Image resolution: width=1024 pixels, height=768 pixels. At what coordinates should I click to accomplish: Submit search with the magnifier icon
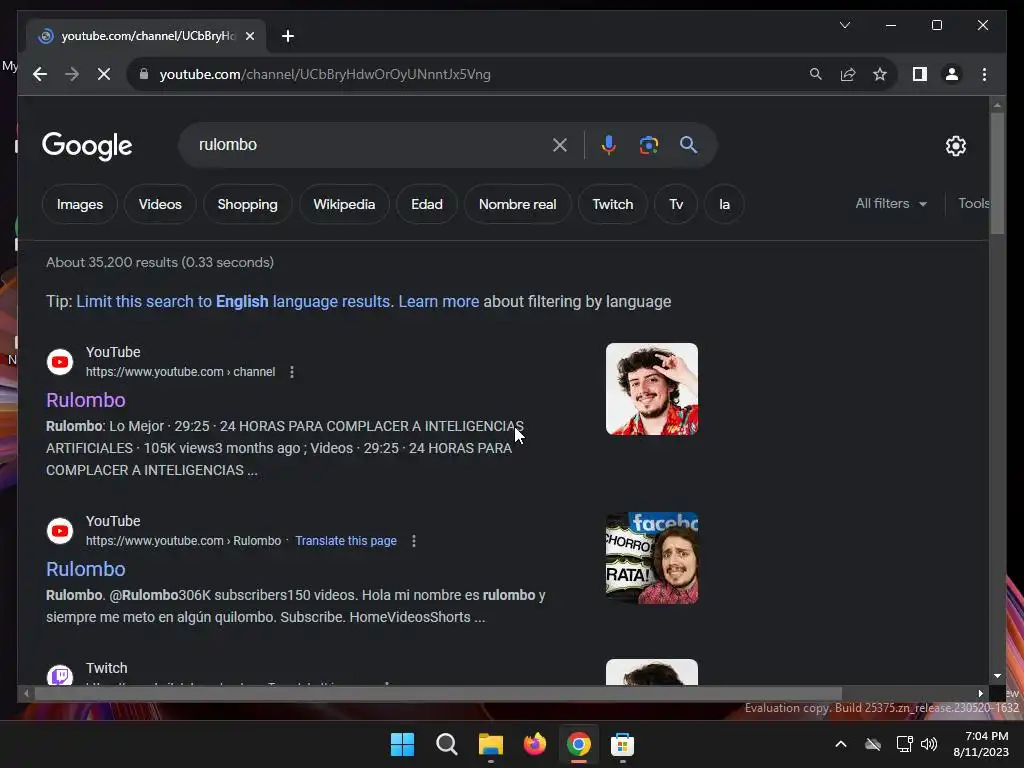point(688,145)
